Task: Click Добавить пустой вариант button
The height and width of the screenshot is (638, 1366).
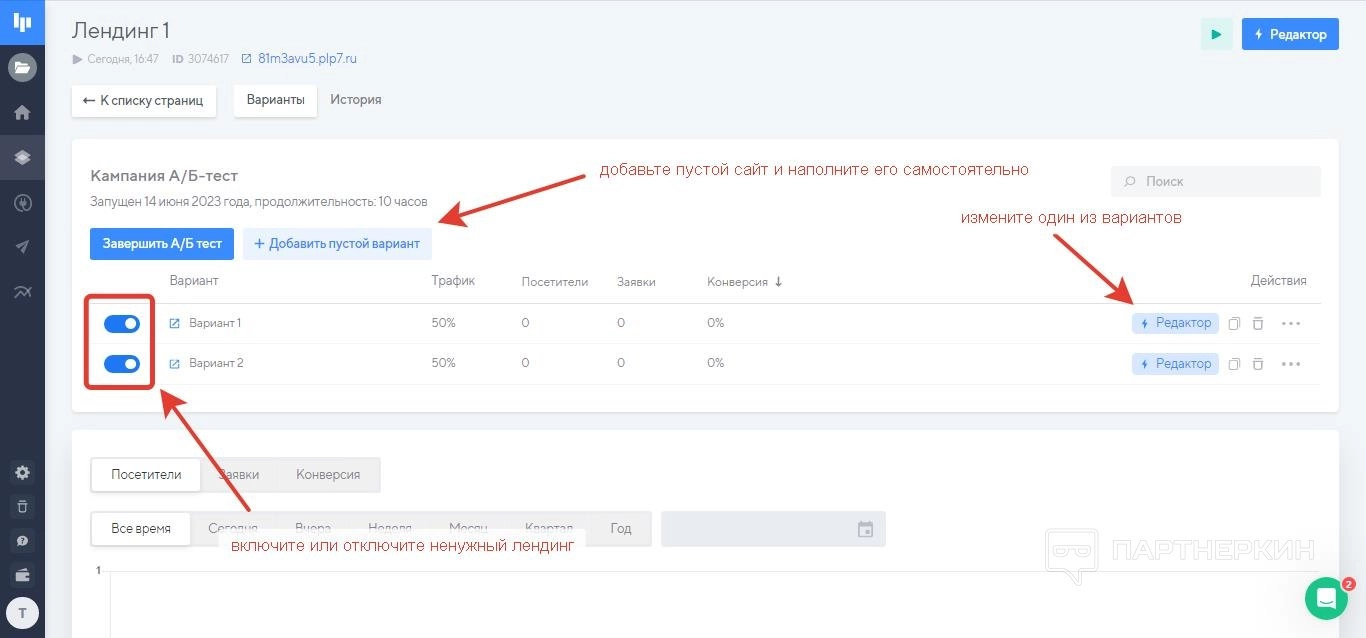Action: 337,243
